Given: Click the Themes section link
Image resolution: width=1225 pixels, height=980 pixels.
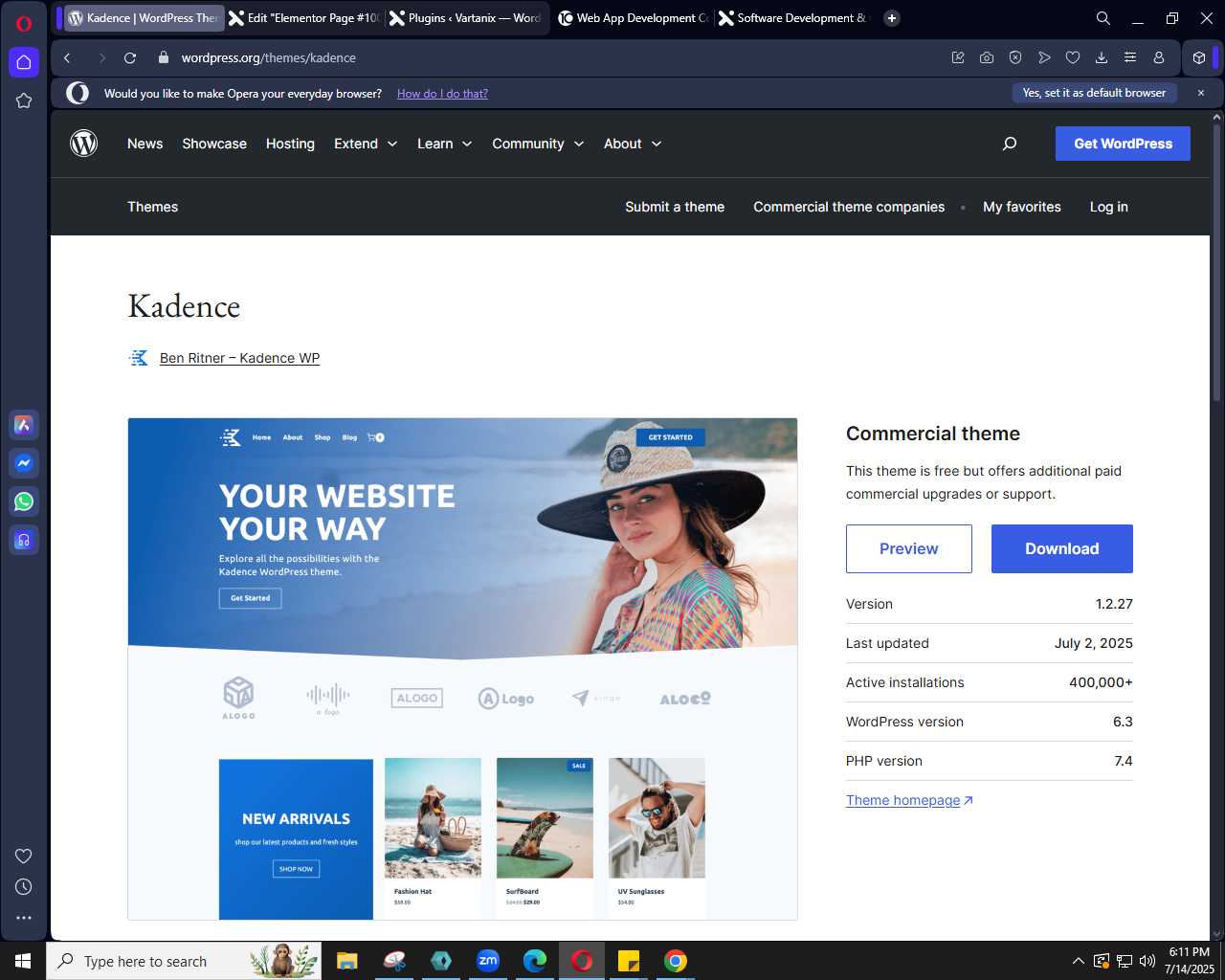Looking at the screenshot, I should pos(153,207).
